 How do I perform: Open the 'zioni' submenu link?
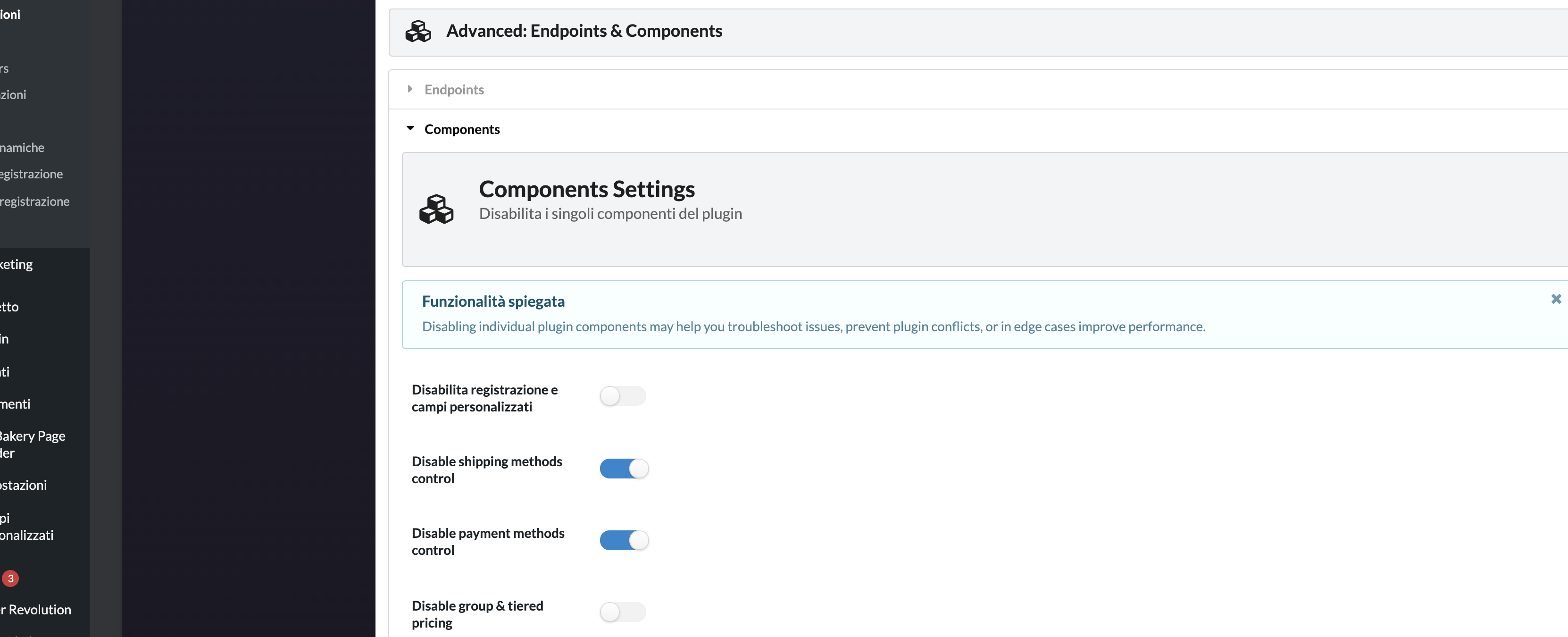(x=13, y=94)
